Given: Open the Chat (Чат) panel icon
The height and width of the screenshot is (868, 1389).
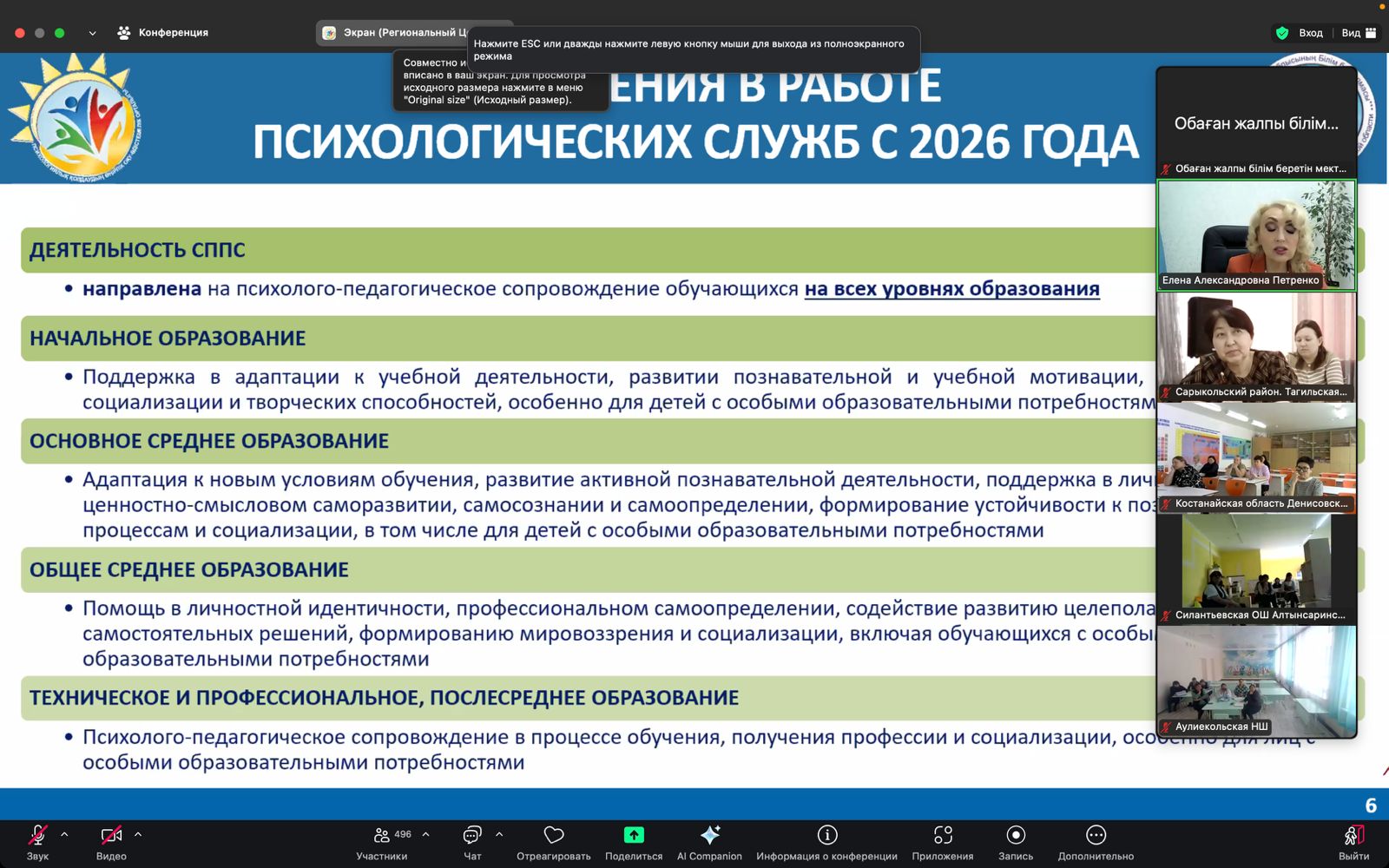Looking at the screenshot, I should [x=472, y=835].
